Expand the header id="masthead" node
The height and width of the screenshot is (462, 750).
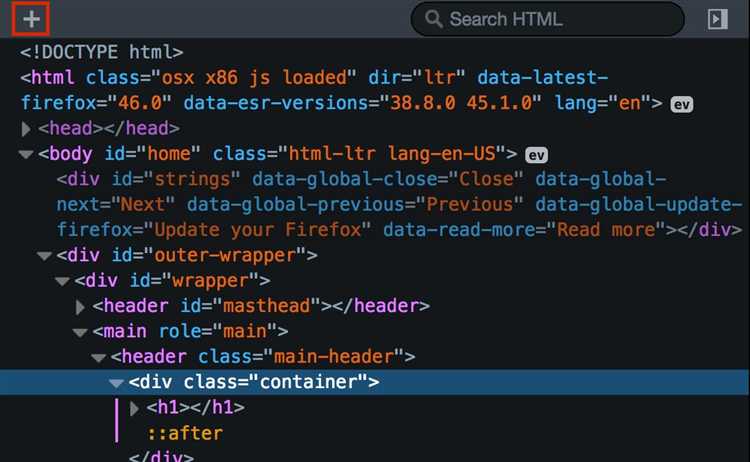[x=81, y=307]
